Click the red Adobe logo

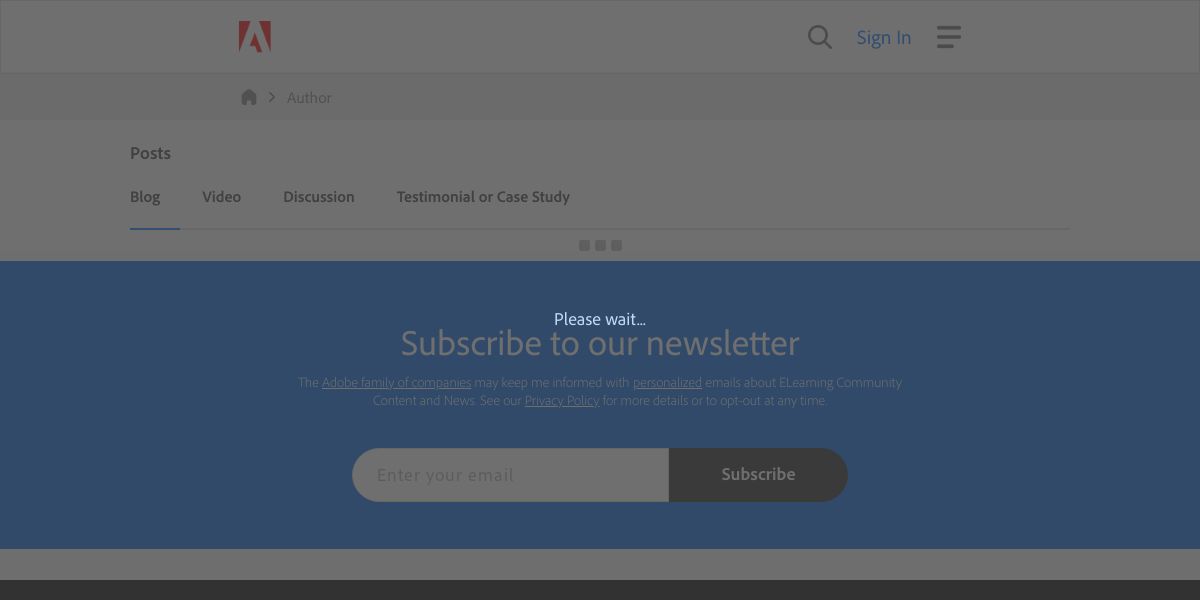click(x=255, y=37)
